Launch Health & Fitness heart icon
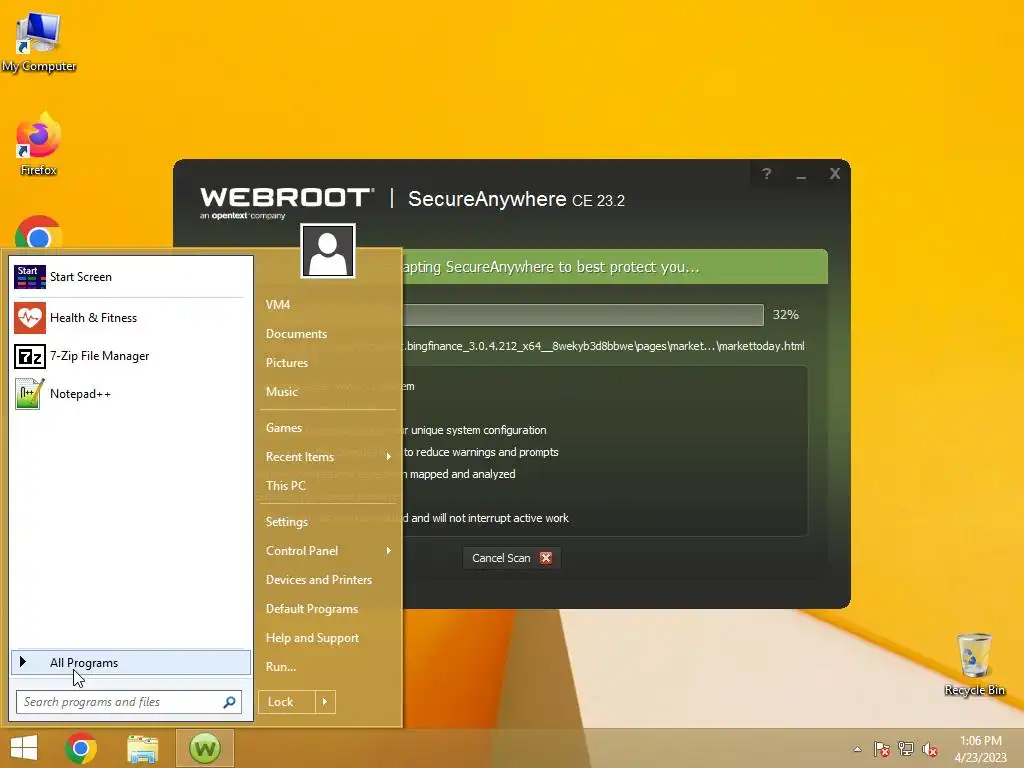The width and height of the screenshot is (1024, 768). coord(30,318)
